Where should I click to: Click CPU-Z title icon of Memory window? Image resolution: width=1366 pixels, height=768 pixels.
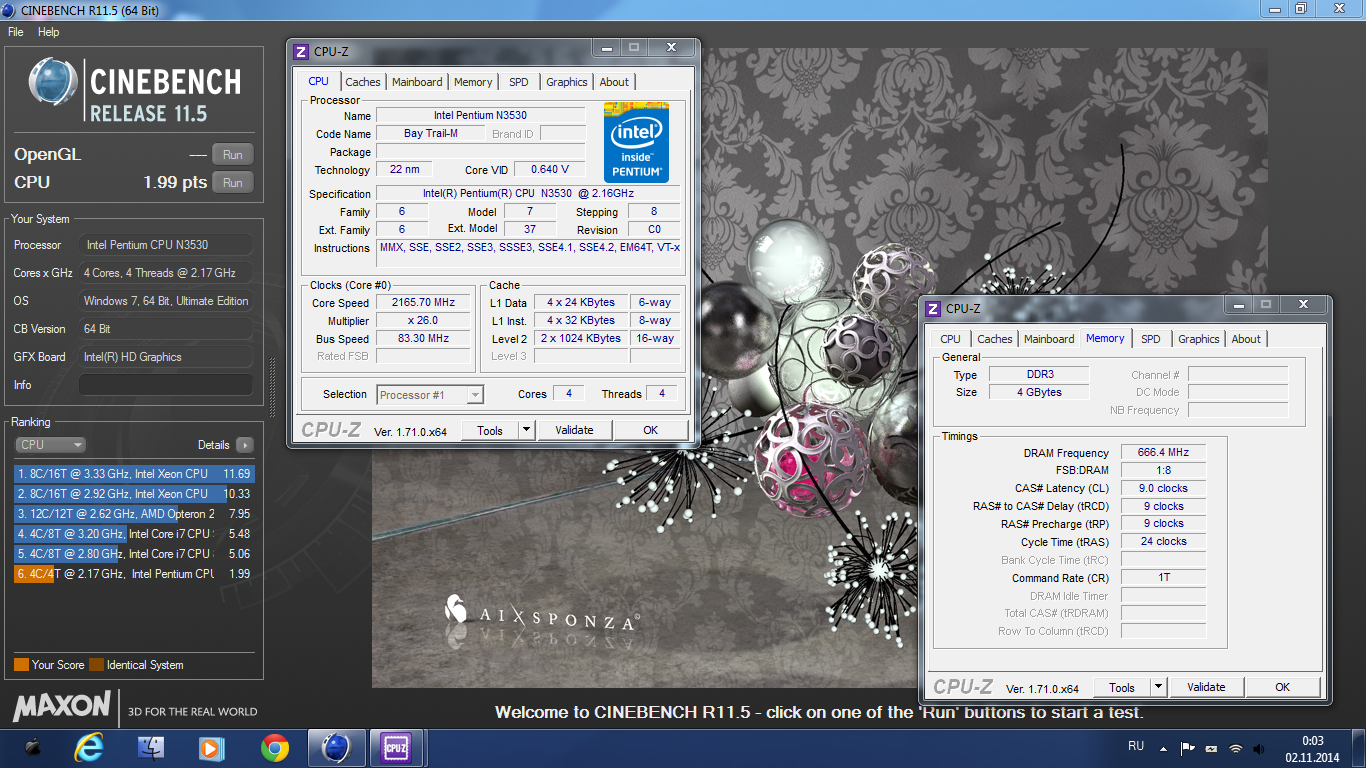coord(933,308)
